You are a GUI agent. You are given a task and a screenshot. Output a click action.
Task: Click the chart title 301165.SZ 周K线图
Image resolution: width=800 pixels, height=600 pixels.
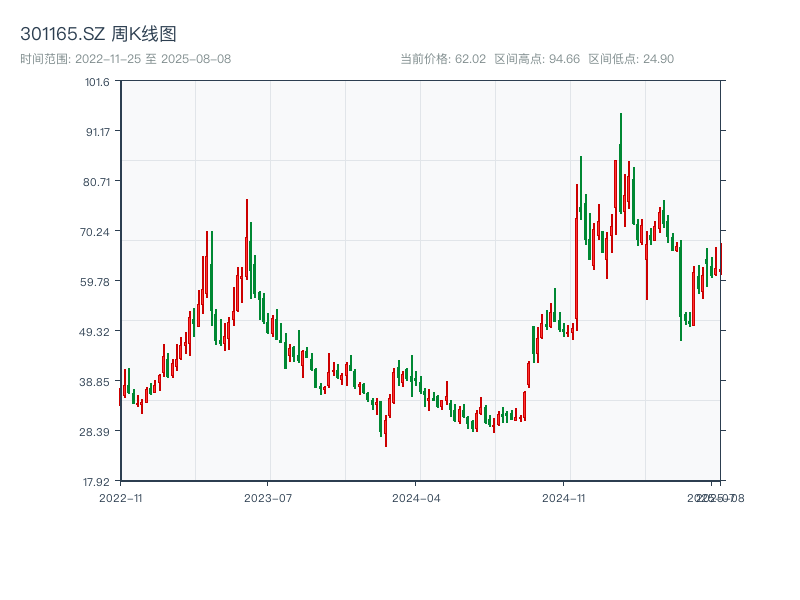pyautogui.click(x=98, y=34)
